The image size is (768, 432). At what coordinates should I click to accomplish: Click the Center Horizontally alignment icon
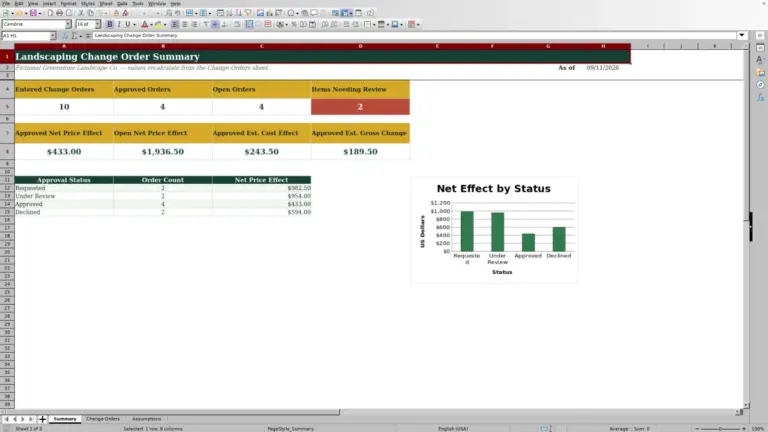pos(185,24)
